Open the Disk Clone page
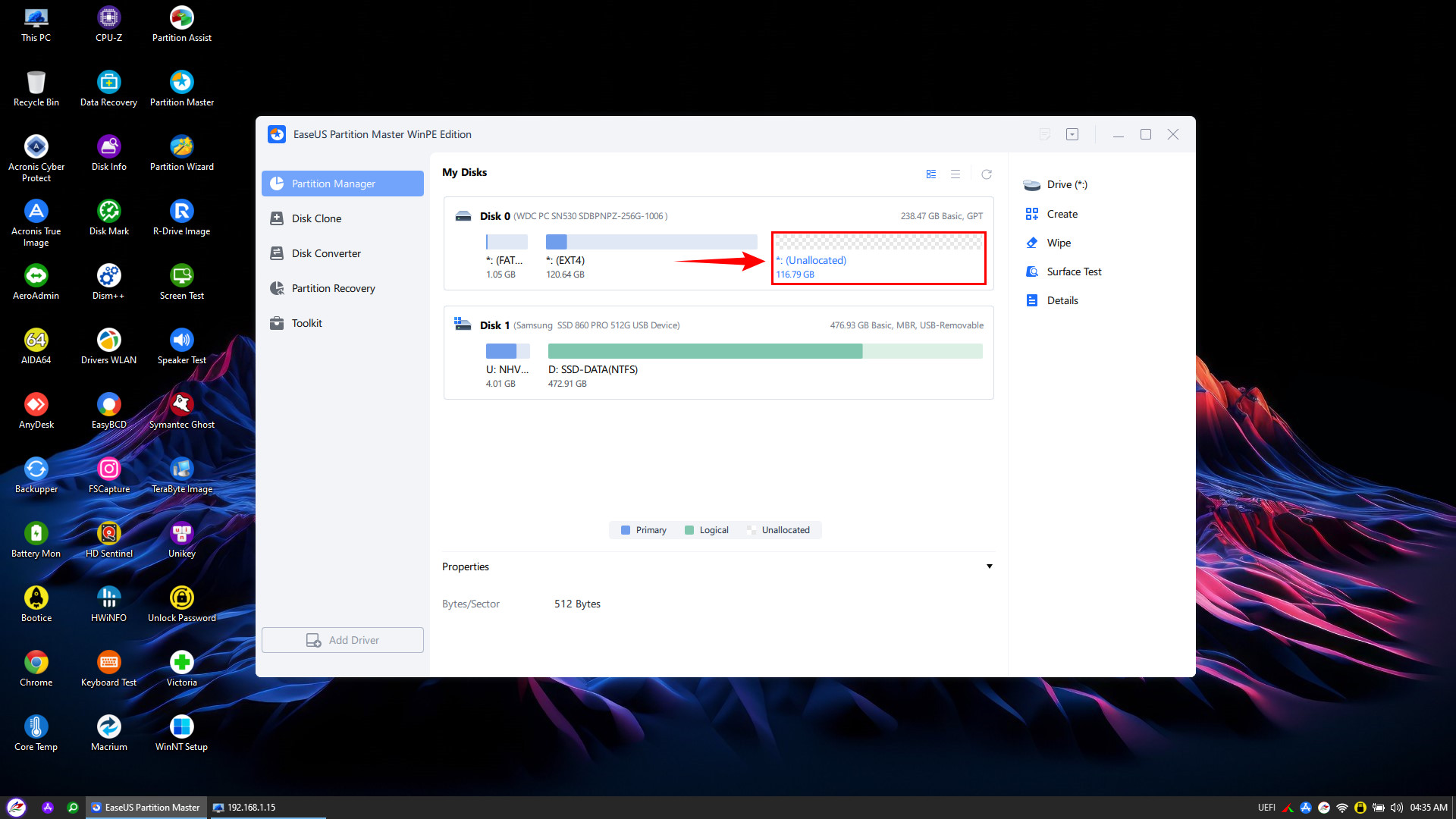This screenshot has width=1456, height=819. click(x=316, y=218)
